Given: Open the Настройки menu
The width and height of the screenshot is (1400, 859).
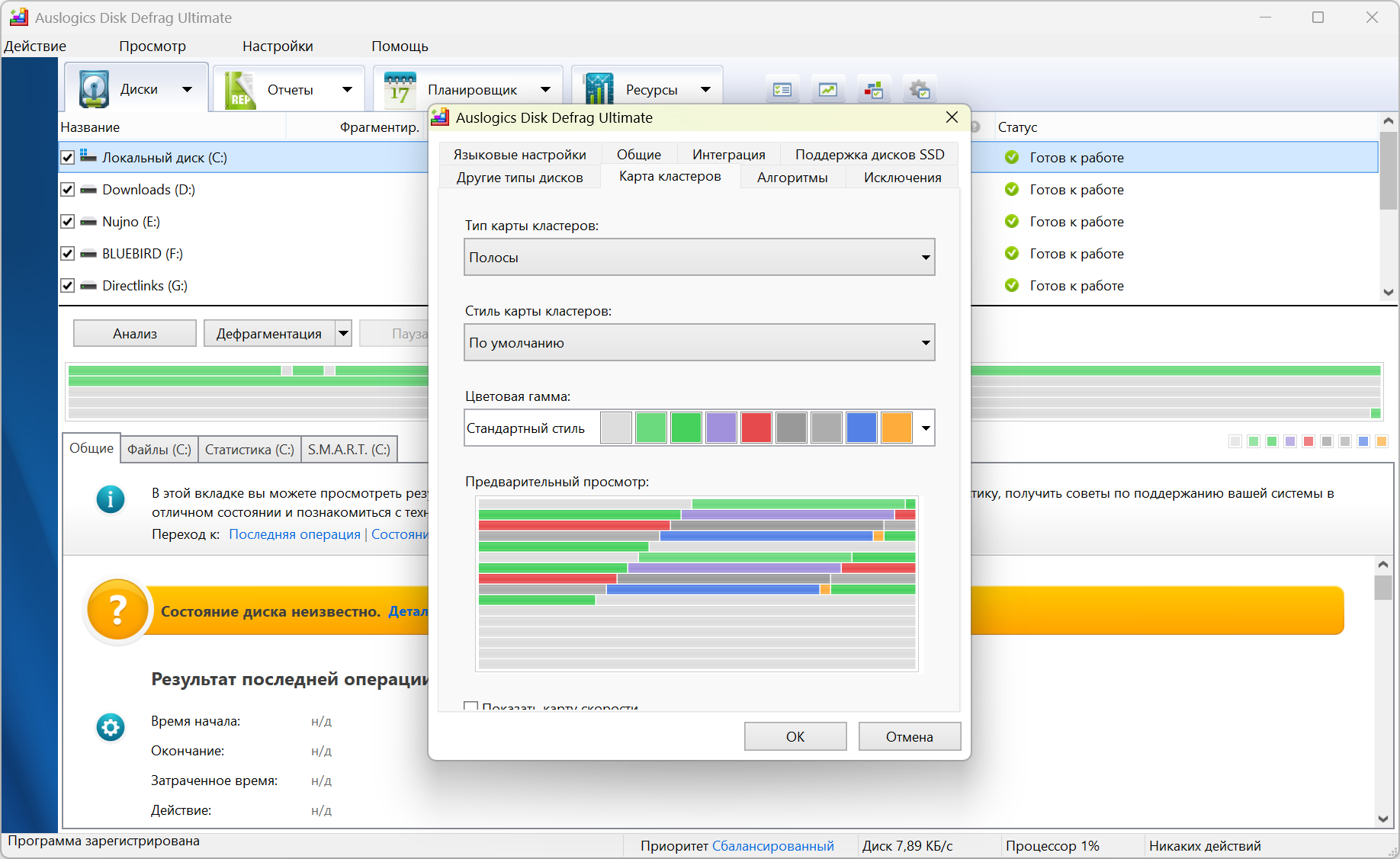Looking at the screenshot, I should tap(278, 46).
